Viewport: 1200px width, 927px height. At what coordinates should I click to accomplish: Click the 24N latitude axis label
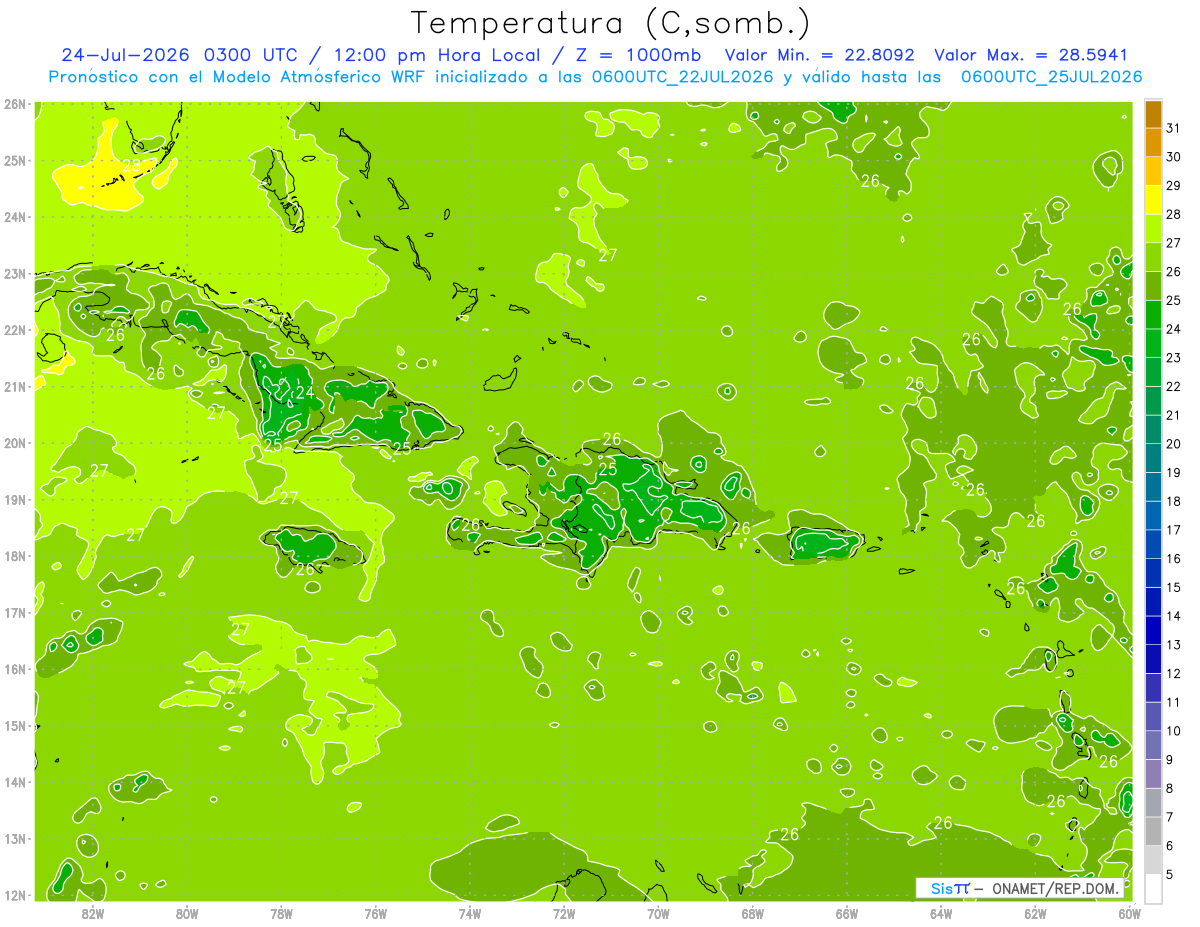[x=15, y=217]
